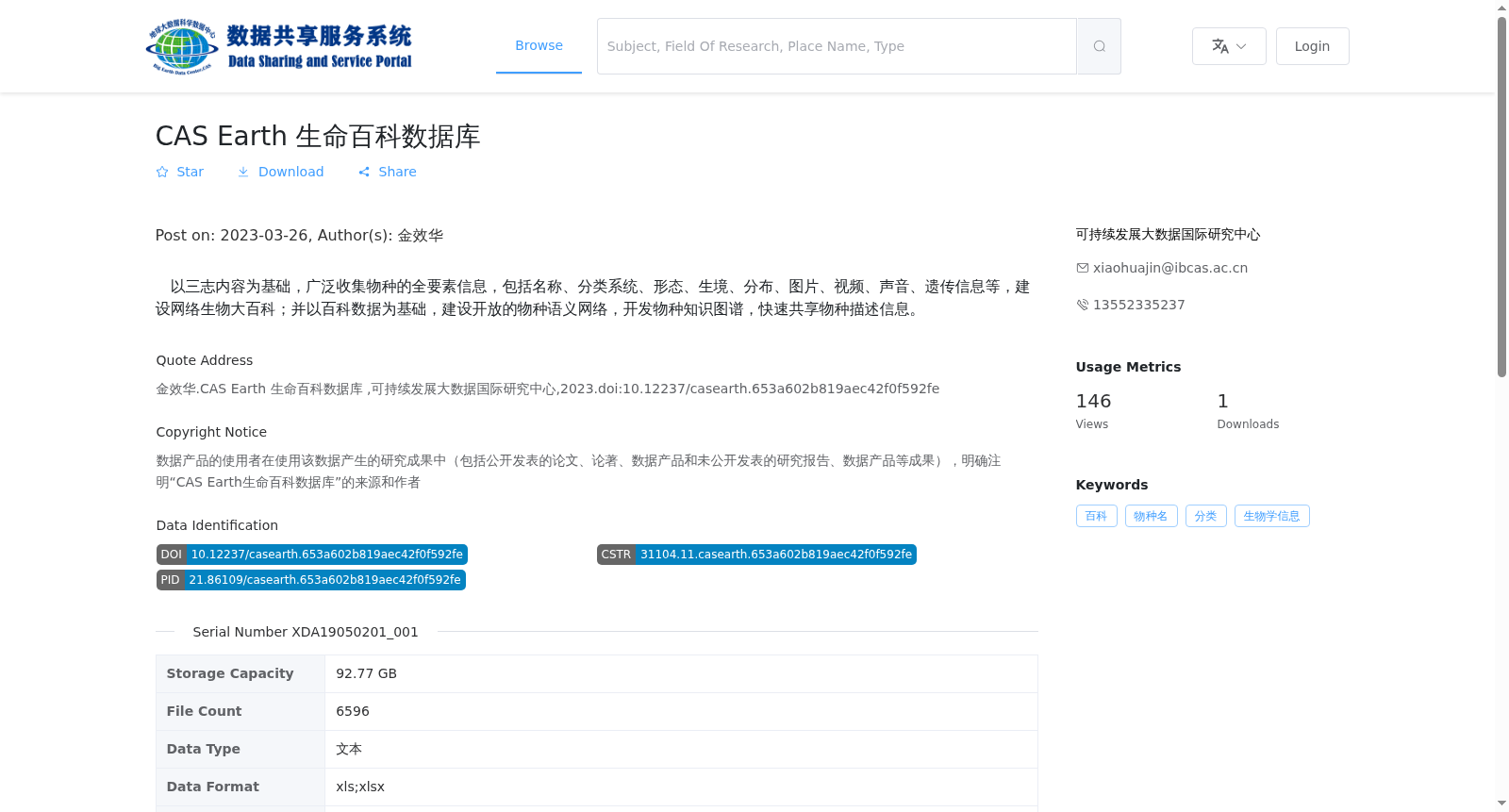Open the language switcher dropdown
This screenshot has width=1509, height=812.
[1229, 46]
